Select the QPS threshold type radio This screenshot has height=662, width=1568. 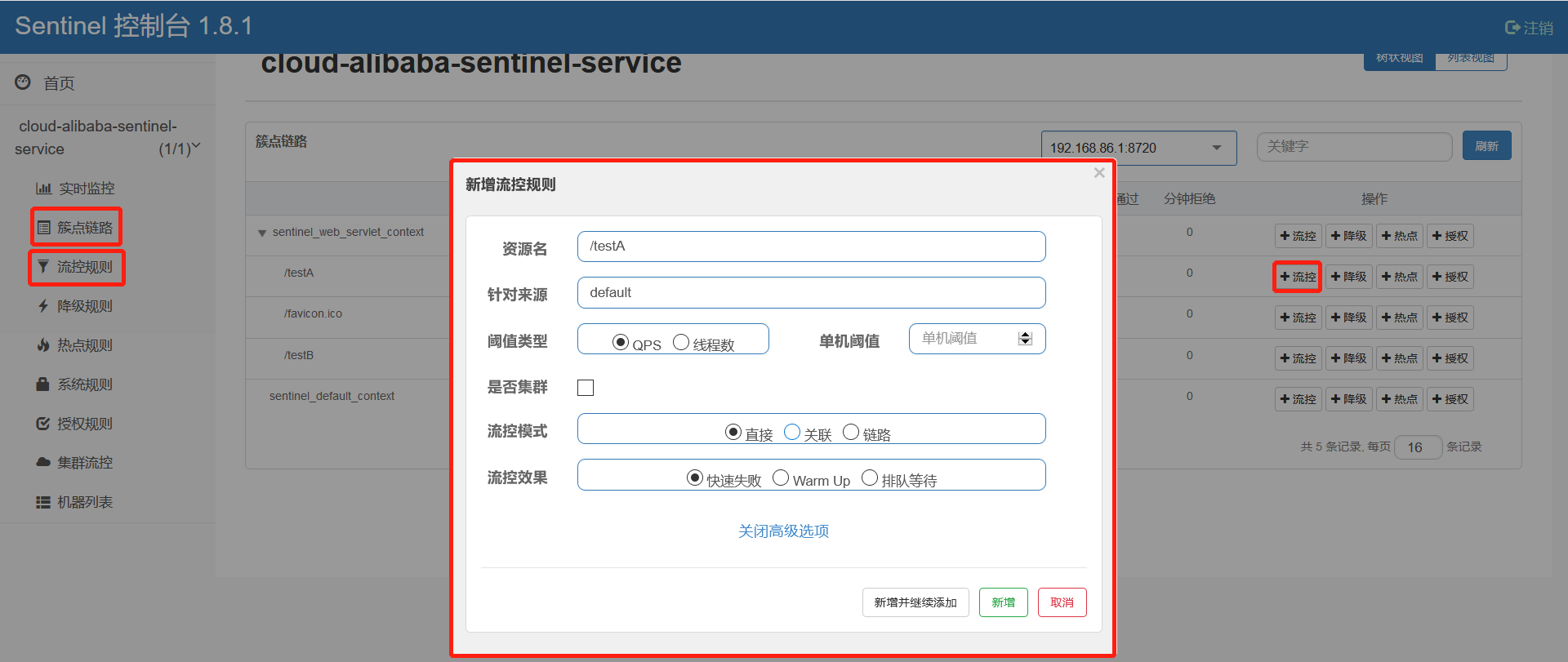tap(621, 343)
